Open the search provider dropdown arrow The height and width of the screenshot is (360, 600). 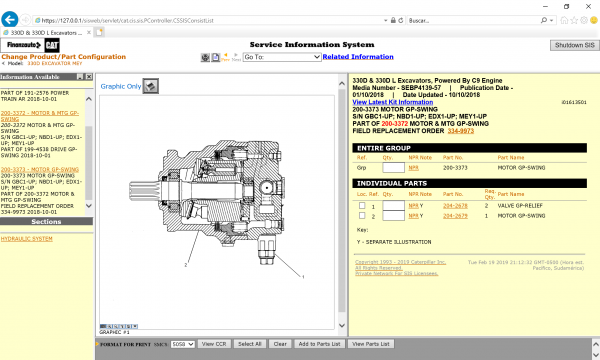point(551,20)
